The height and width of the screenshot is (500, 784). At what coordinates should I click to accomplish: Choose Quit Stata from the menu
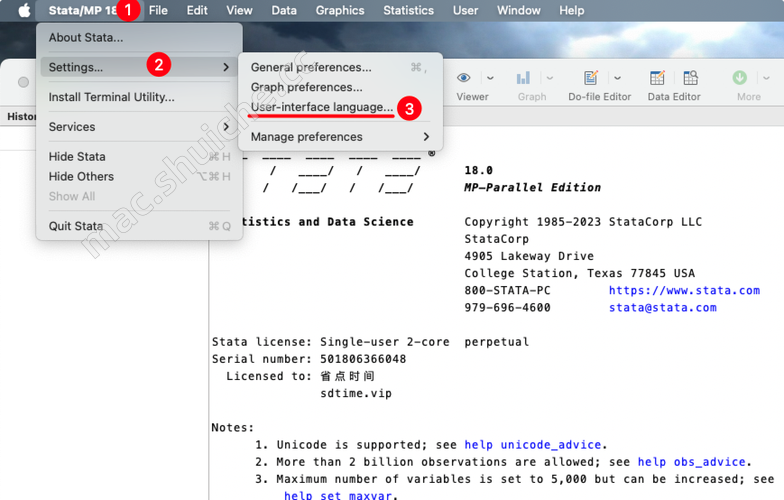[76, 226]
